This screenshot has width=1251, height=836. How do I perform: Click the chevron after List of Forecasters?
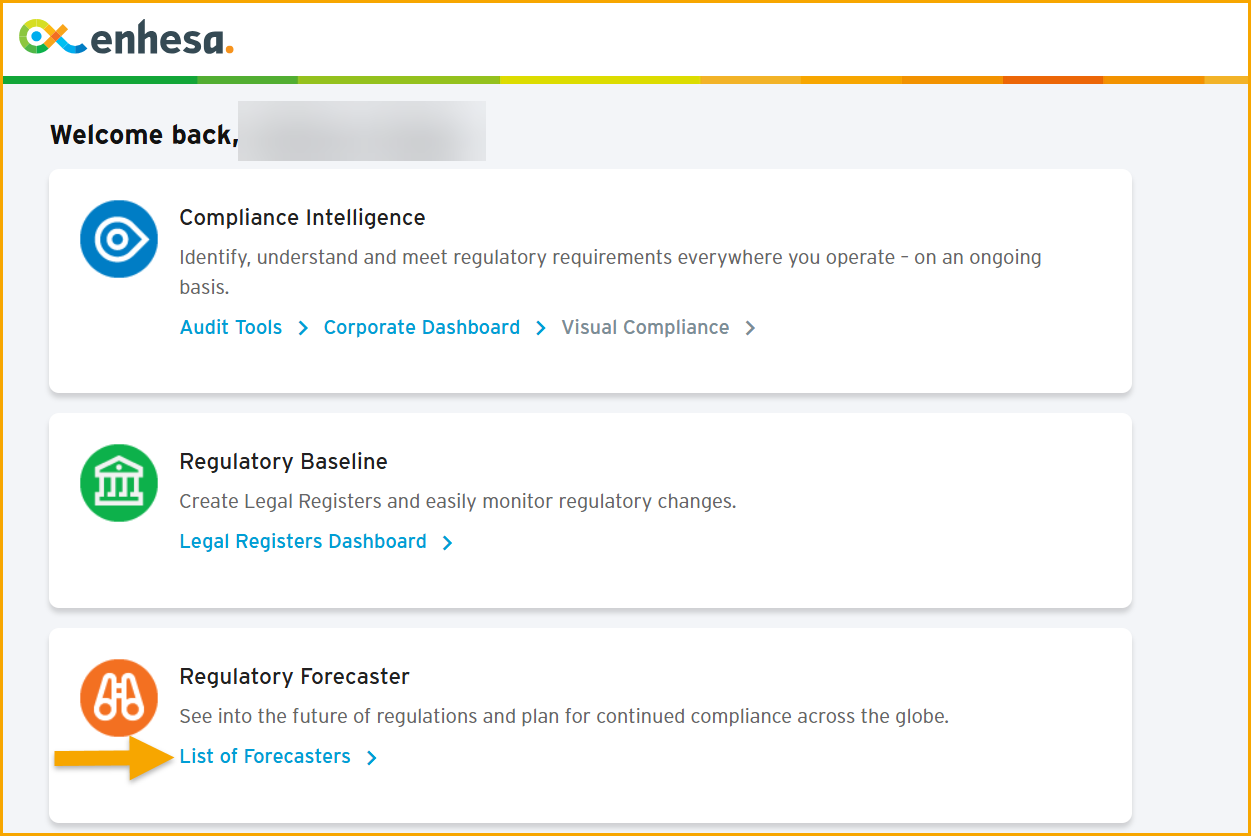[x=371, y=758]
